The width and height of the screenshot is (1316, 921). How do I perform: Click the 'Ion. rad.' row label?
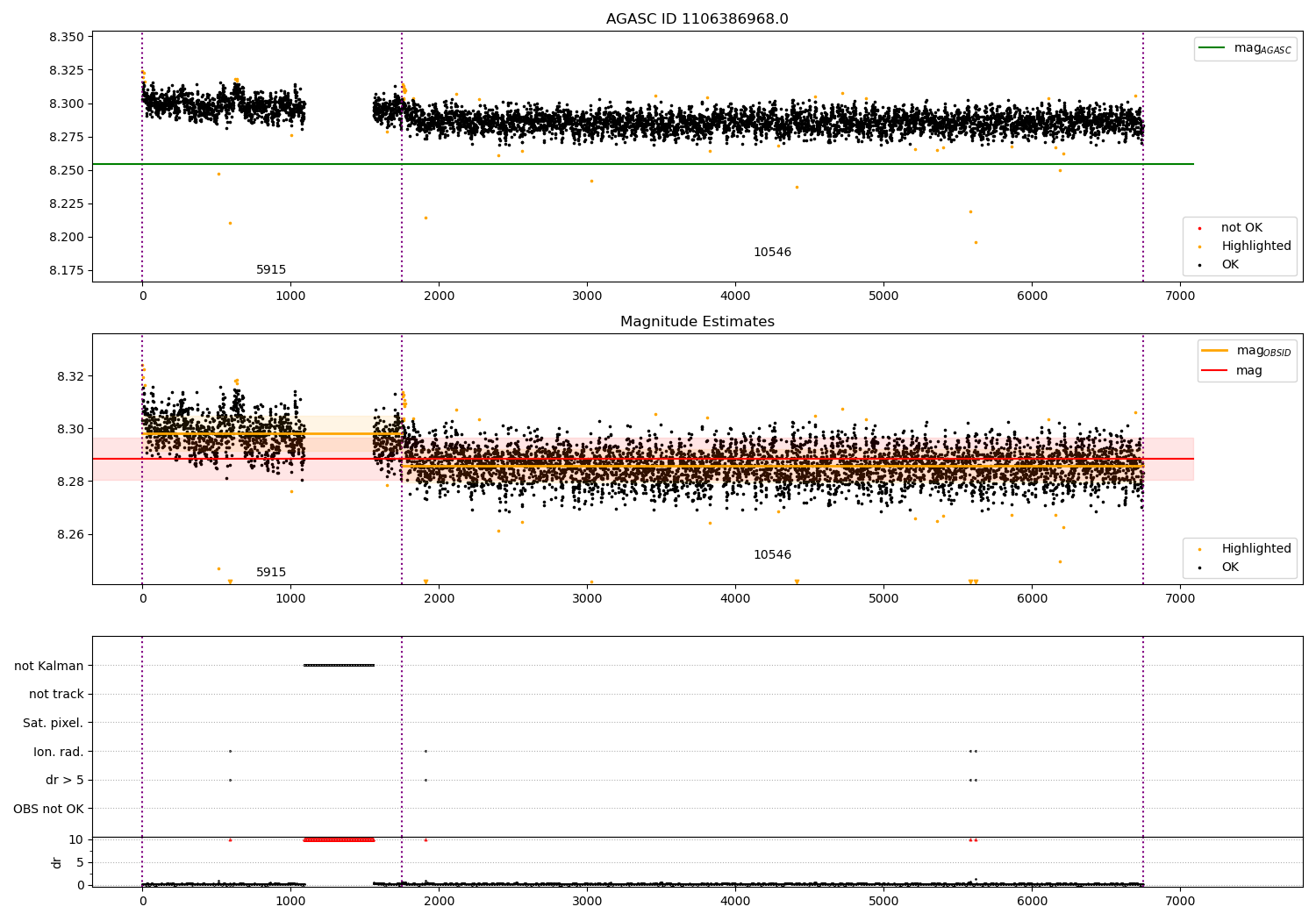[x=59, y=753]
